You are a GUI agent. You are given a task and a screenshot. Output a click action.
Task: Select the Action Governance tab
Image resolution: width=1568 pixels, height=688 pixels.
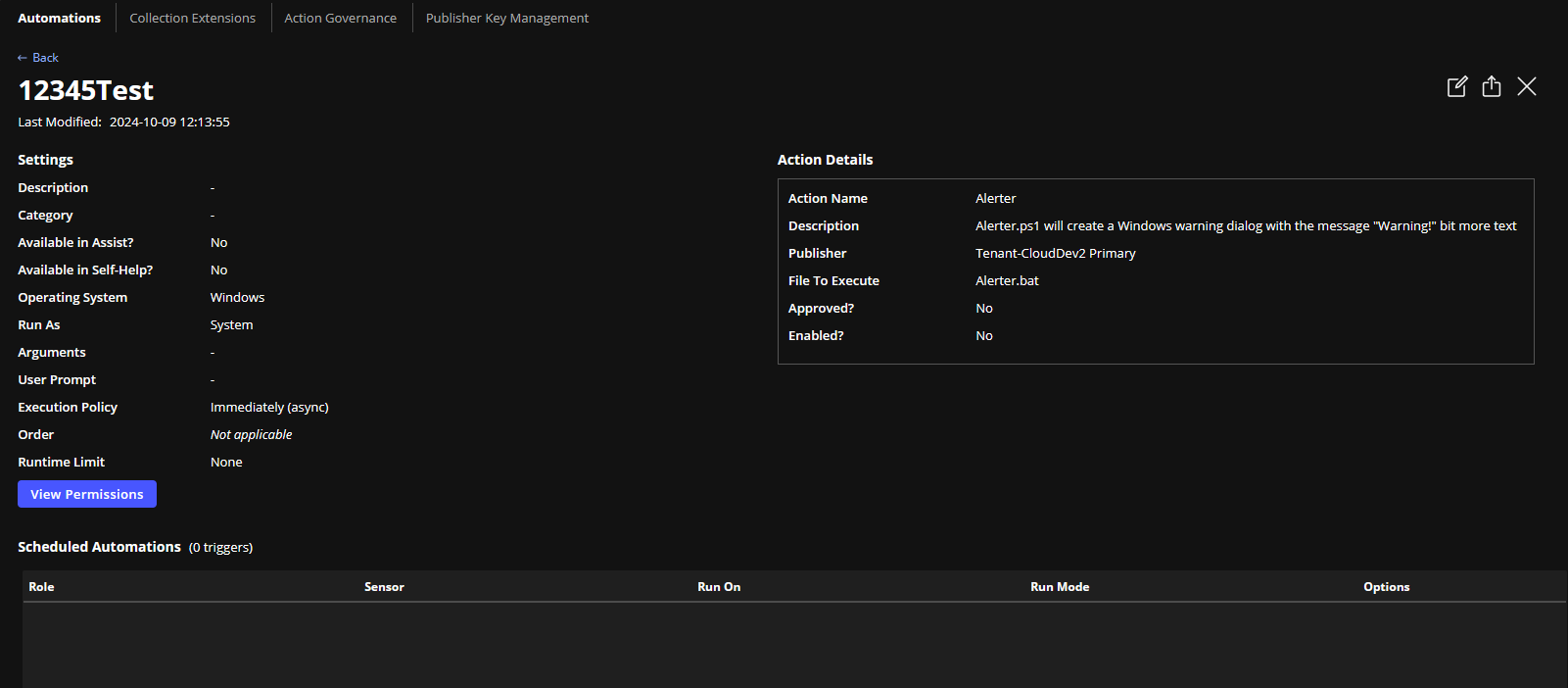pos(340,18)
